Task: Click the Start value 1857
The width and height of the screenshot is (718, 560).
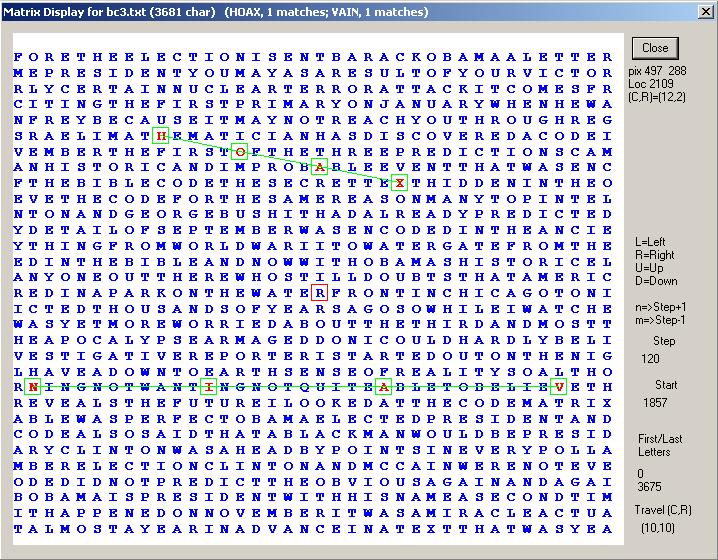Action: pos(655,403)
